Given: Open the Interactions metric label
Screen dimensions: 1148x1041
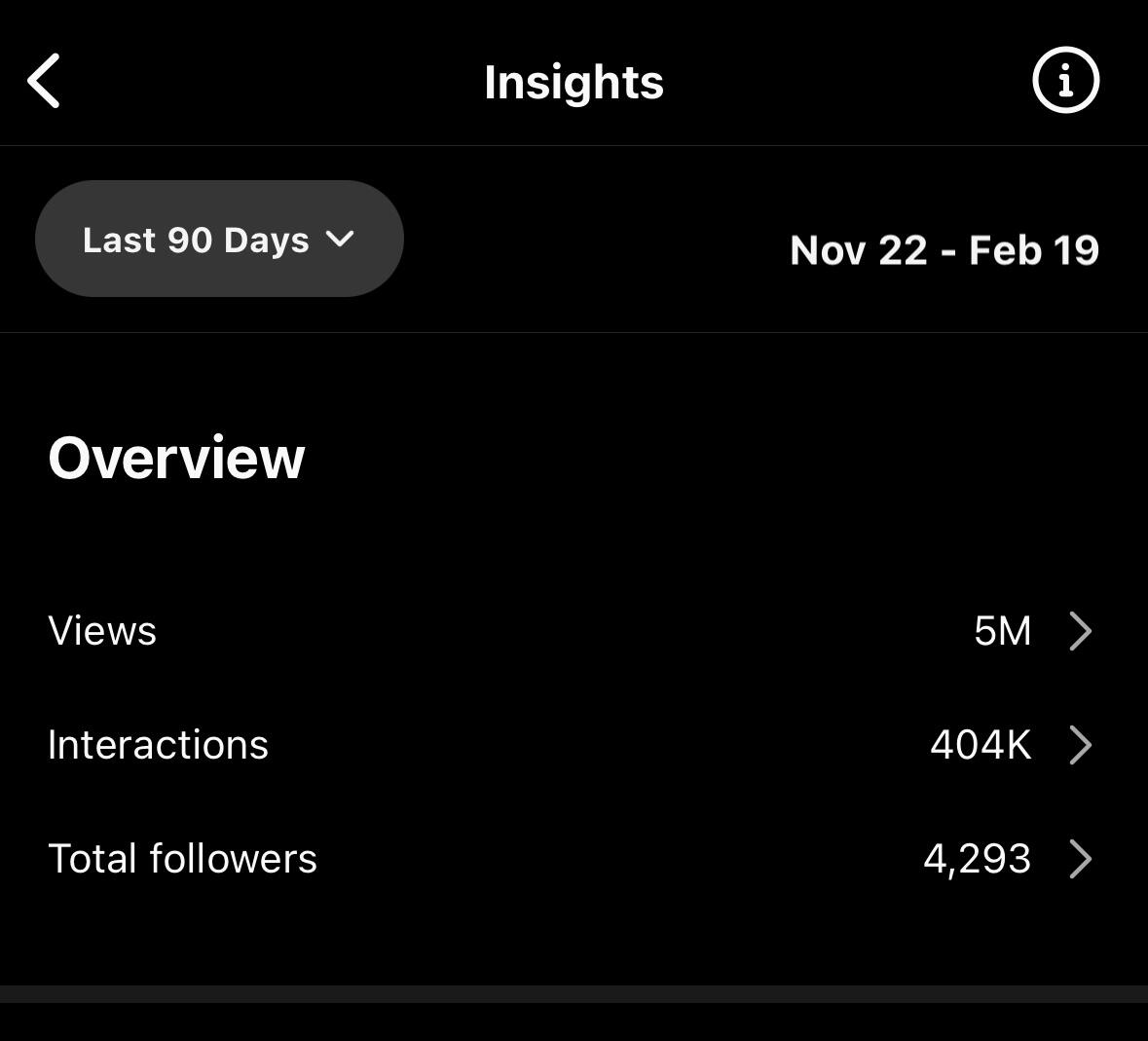Looking at the screenshot, I should tap(158, 745).
